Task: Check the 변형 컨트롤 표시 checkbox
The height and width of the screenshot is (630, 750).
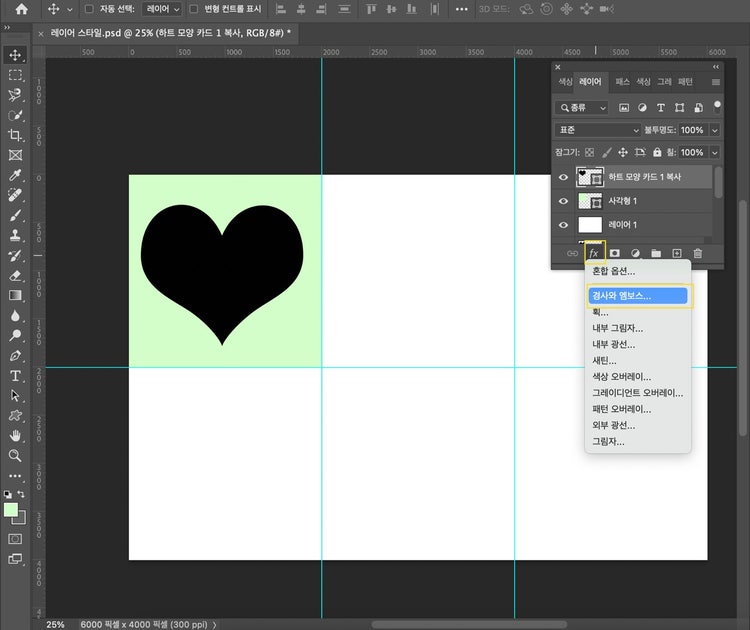Action: coord(194,8)
